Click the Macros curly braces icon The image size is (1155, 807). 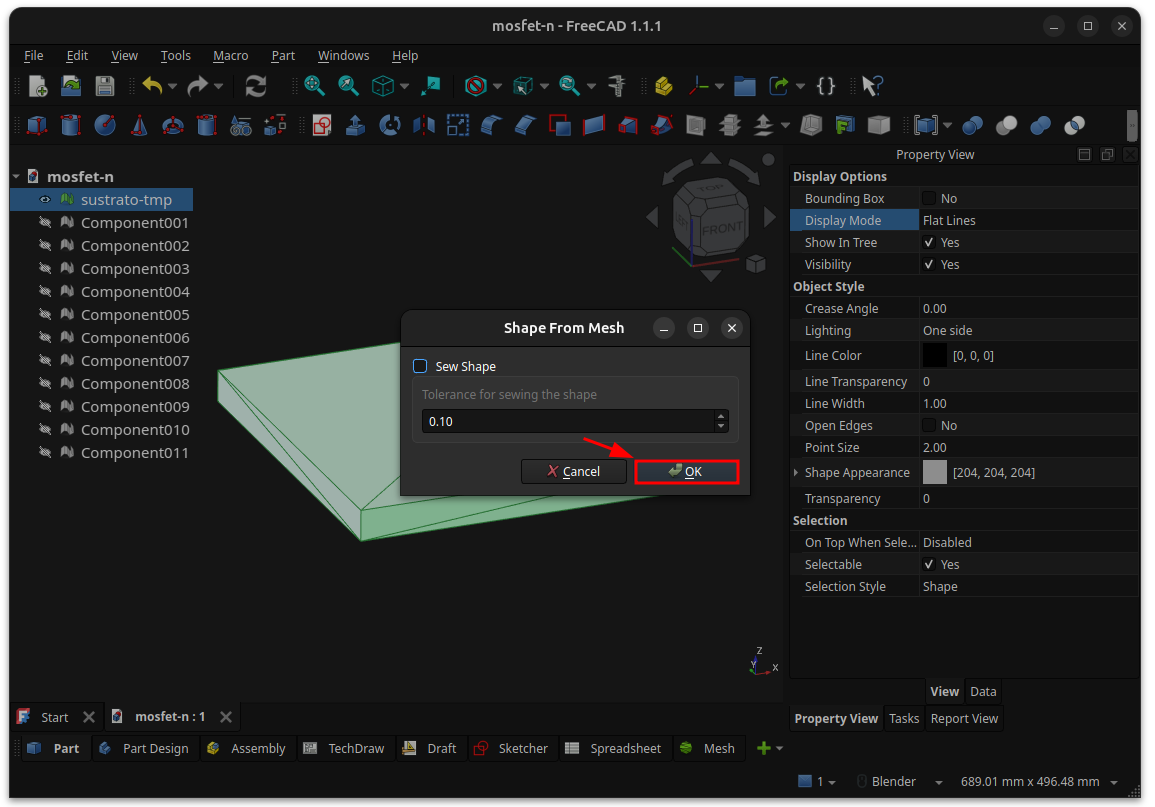click(x=826, y=86)
